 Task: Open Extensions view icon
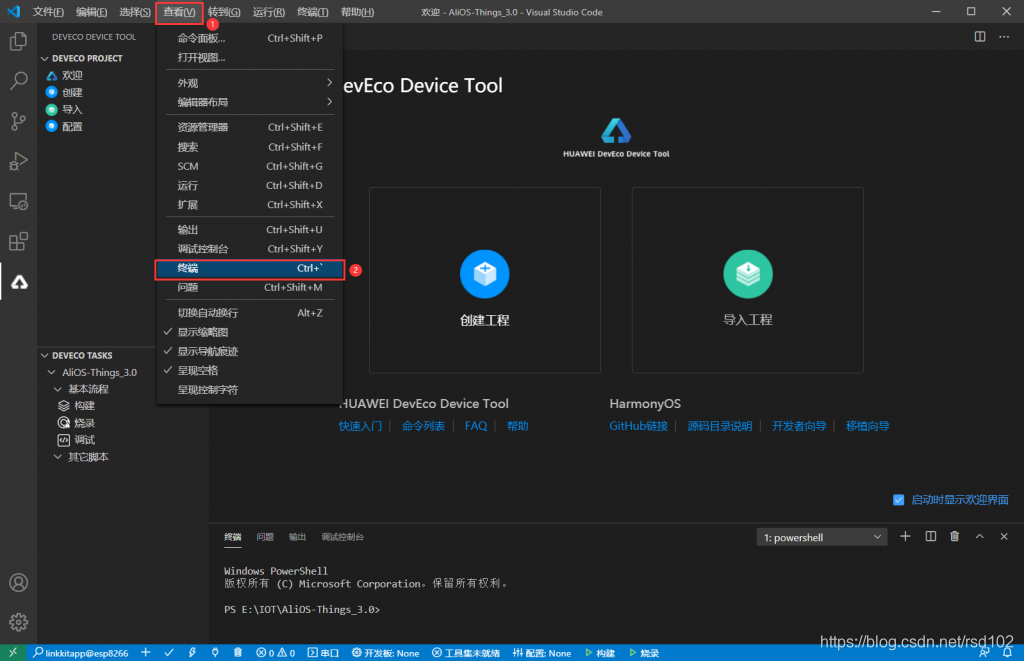[18, 242]
